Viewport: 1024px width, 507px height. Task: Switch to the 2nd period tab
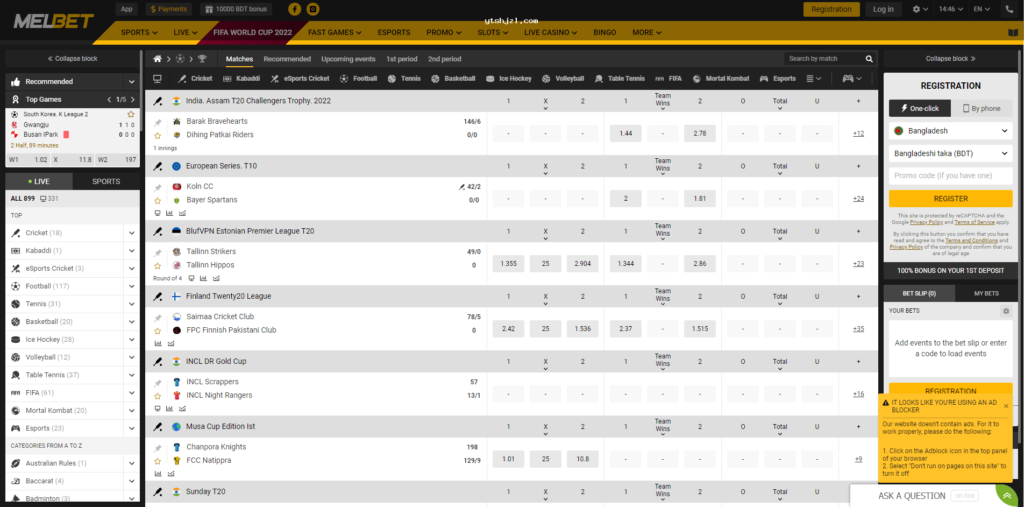444,59
